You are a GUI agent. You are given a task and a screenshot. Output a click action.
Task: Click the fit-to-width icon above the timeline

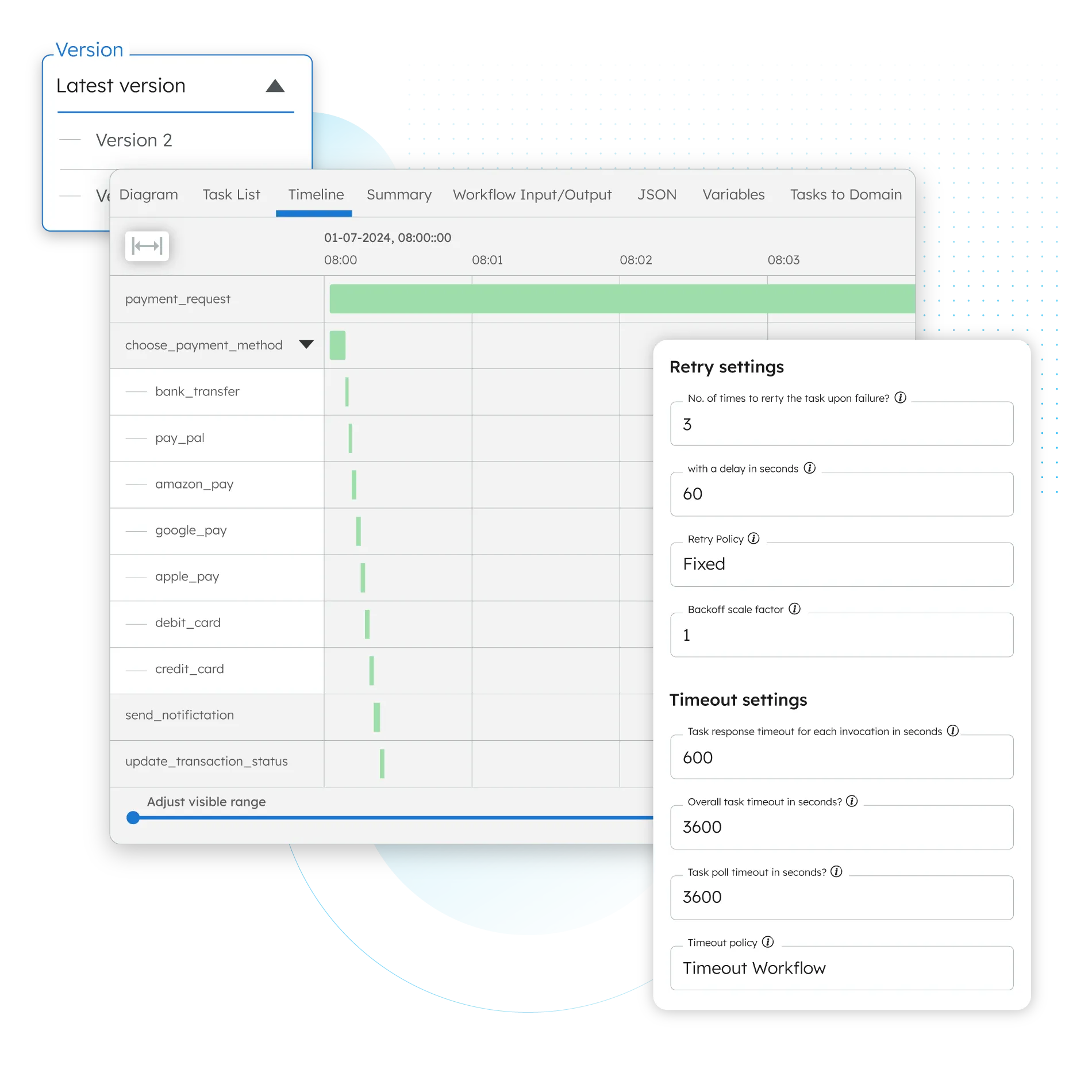(x=147, y=246)
